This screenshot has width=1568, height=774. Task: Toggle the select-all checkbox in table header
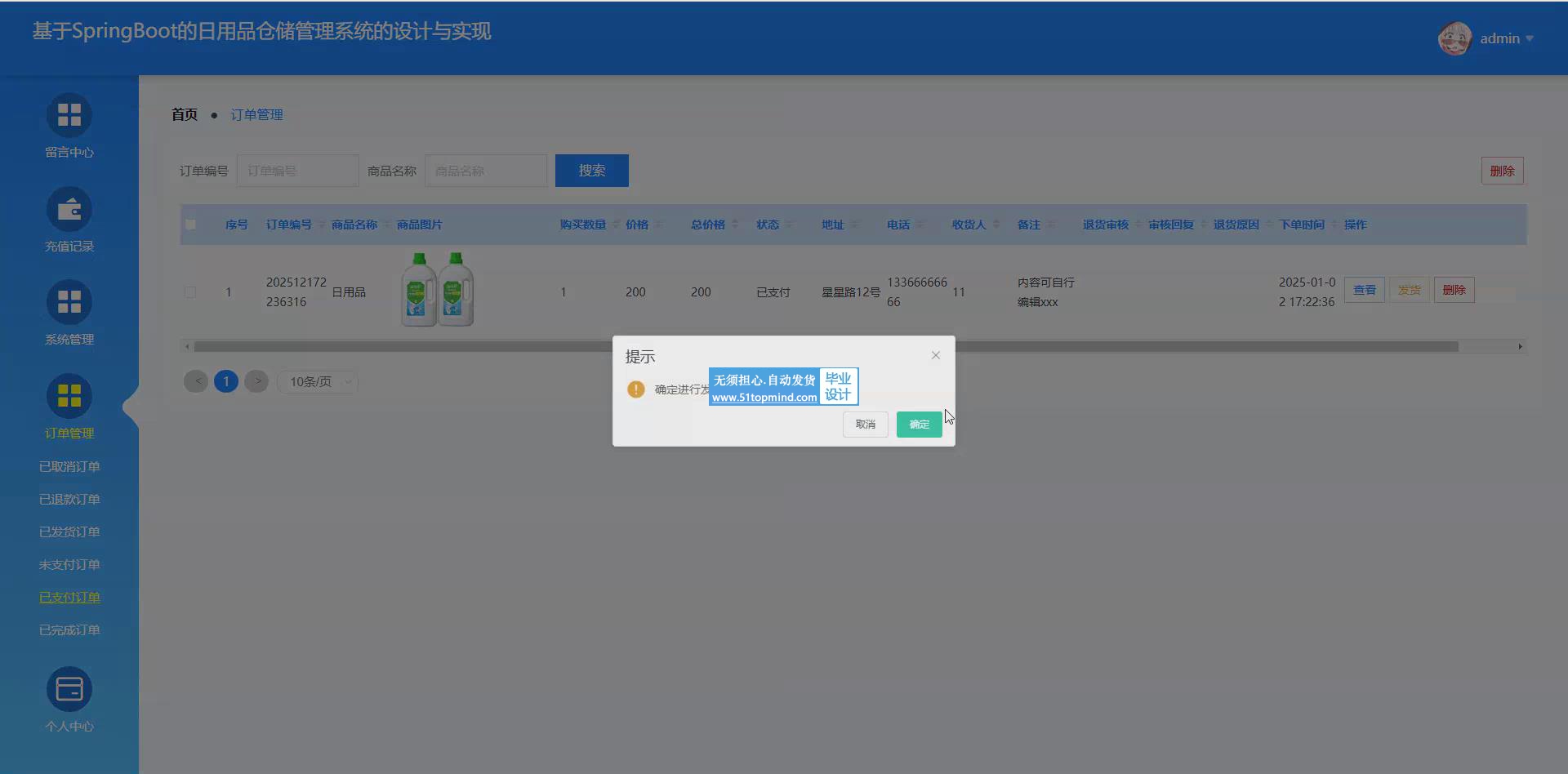(x=190, y=225)
